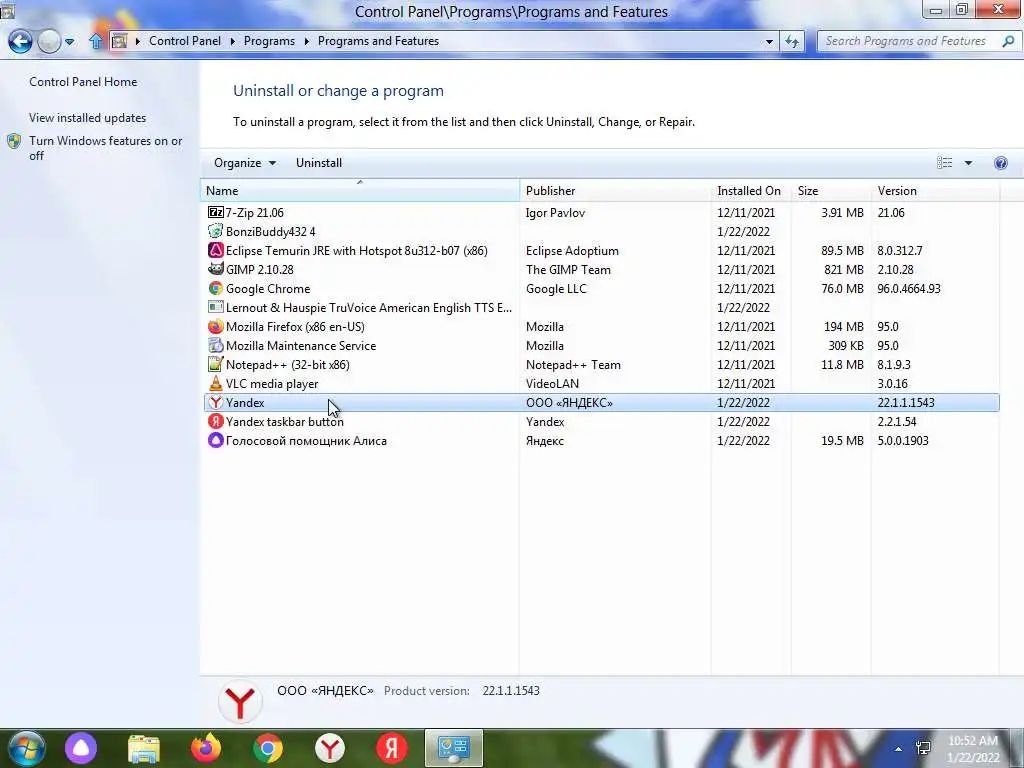The height and width of the screenshot is (768, 1024).
Task: Click the Yandex taskbar button list icon
Action: (x=216, y=421)
